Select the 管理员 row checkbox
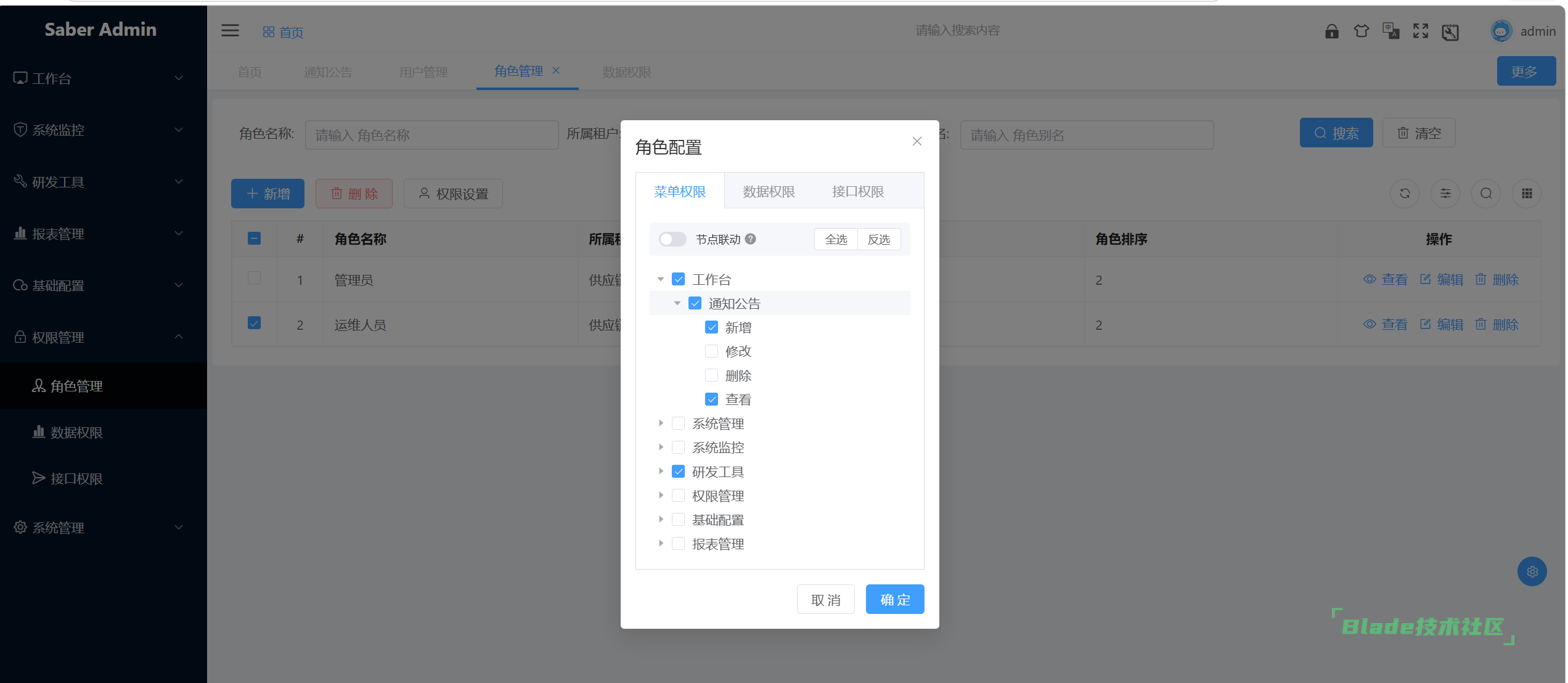Viewport: 1568px width, 683px height. coord(254,278)
